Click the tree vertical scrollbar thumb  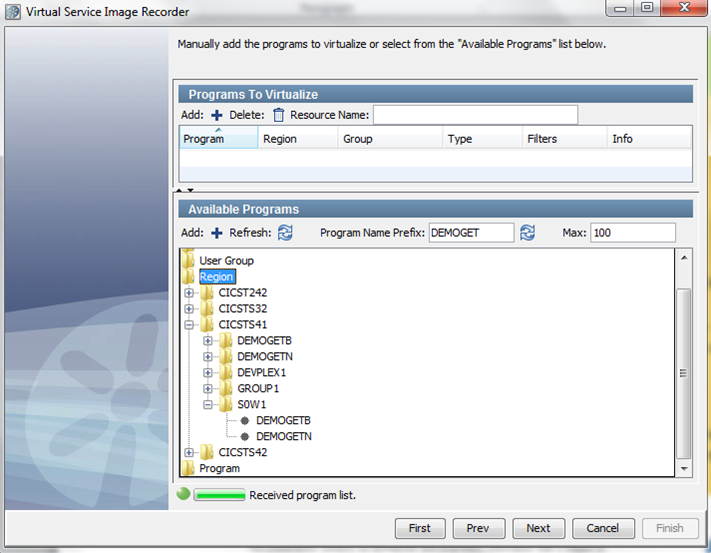[x=683, y=374]
